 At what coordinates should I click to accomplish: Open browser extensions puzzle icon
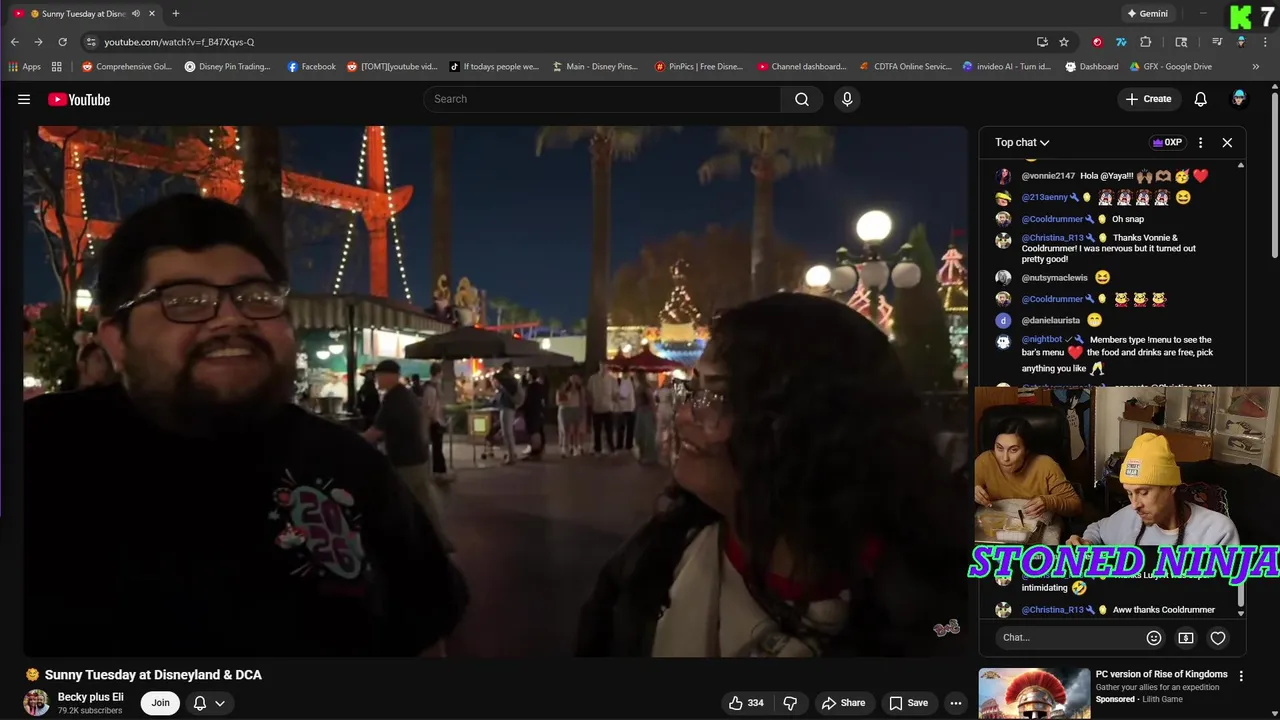click(x=1146, y=42)
